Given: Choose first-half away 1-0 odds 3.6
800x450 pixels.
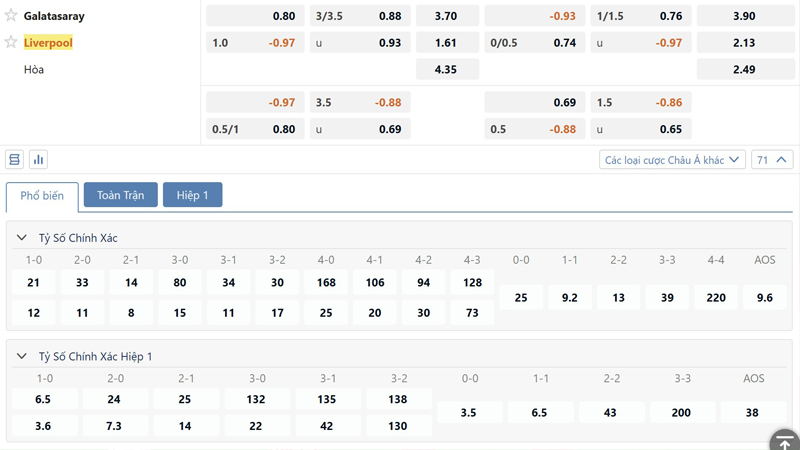Looking at the screenshot, I should [x=44, y=426].
